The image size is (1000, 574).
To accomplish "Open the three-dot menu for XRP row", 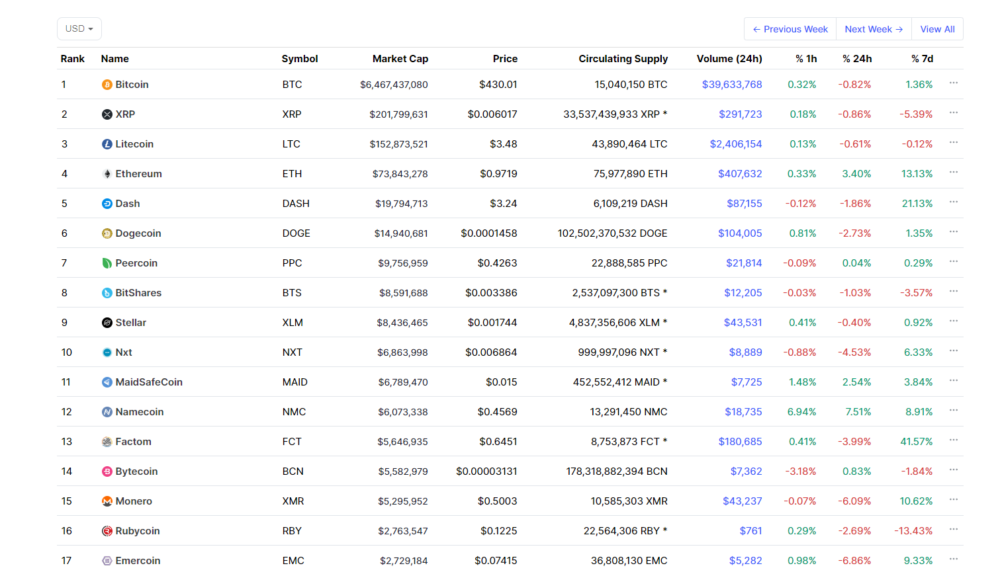I will click(x=953, y=113).
